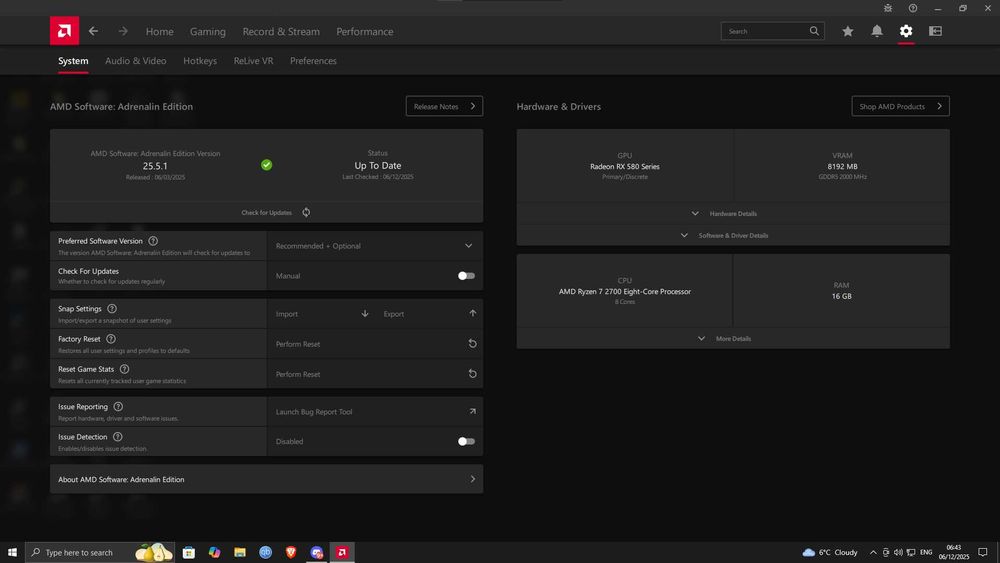Toggle the sidebar panel icon
The width and height of the screenshot is (1000, 563).
click(936, 31)
